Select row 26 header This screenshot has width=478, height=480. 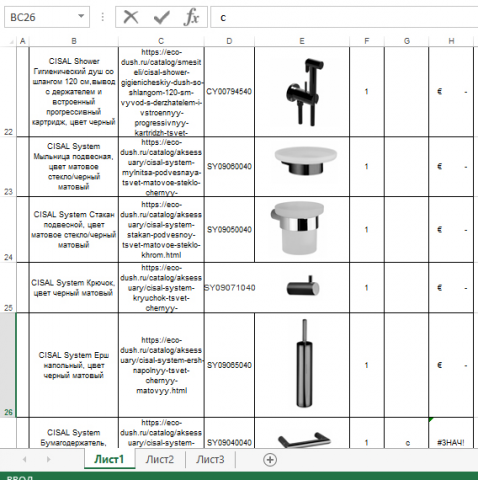(8, 365)
